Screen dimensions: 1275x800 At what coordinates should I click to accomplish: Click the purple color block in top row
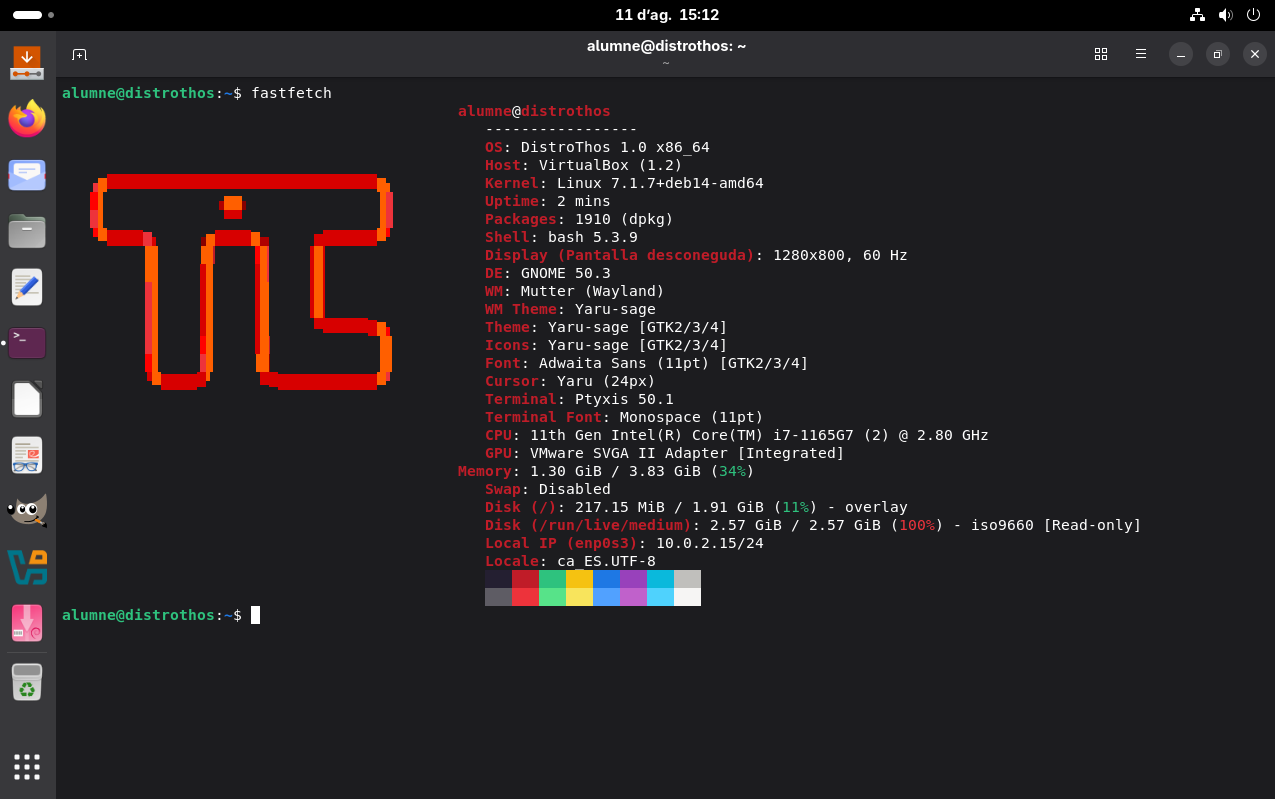(633, 579)
